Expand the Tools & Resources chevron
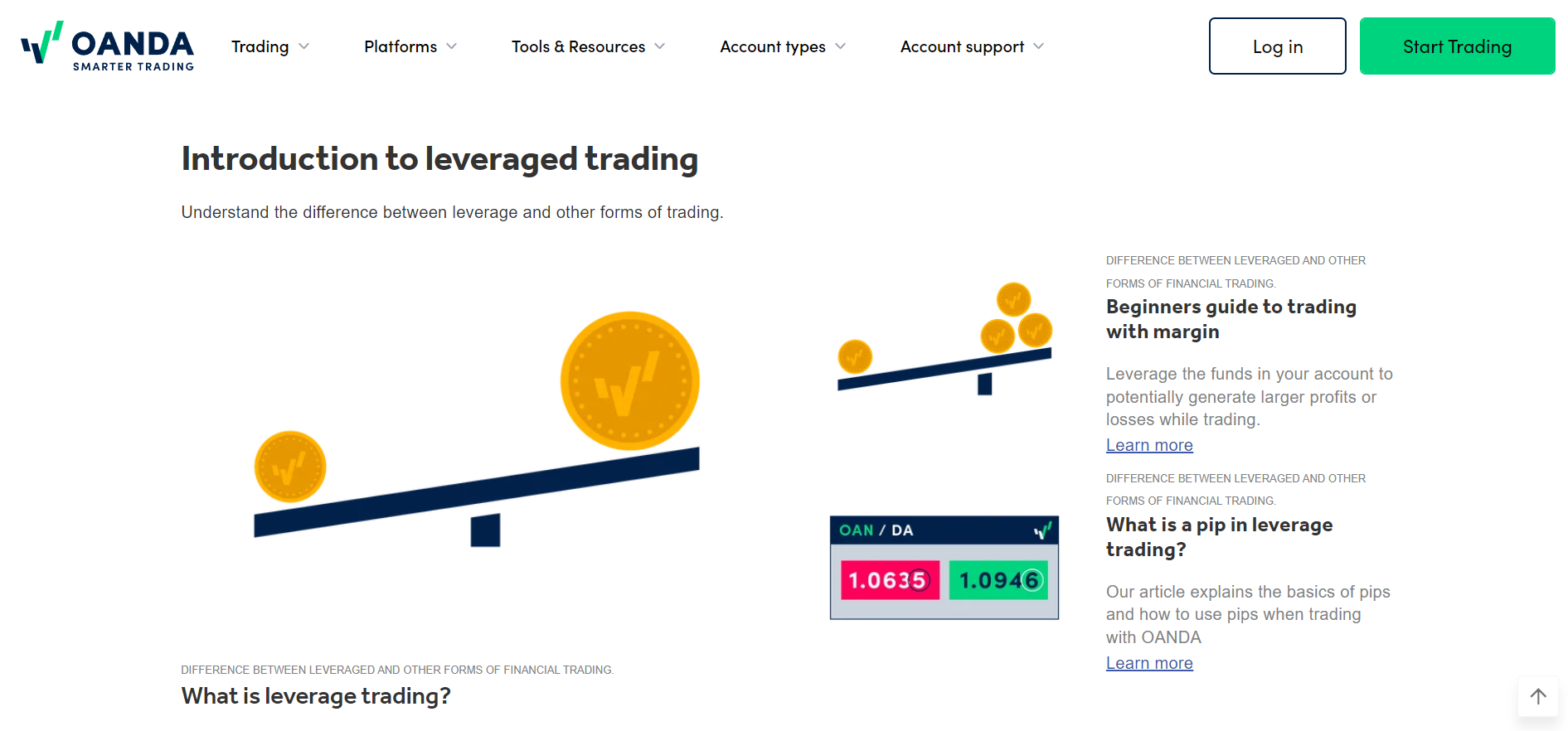Viewport: 1568px width, 731px height. coord(660,46)
